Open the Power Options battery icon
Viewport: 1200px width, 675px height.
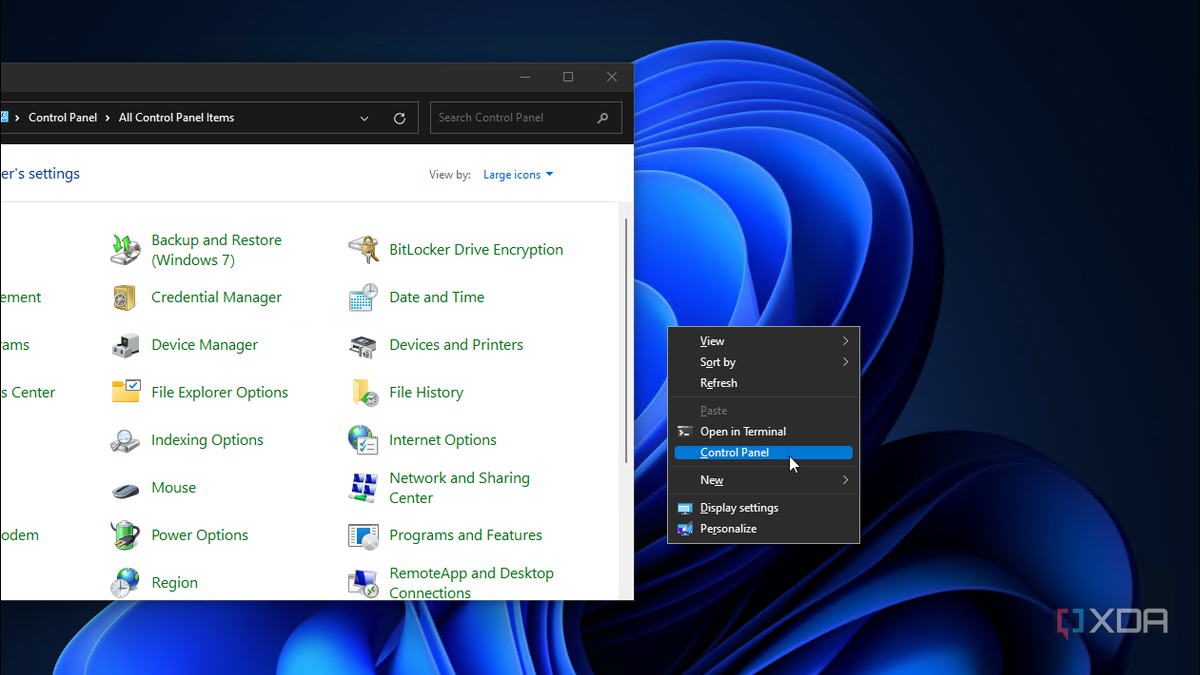point(126,535)
